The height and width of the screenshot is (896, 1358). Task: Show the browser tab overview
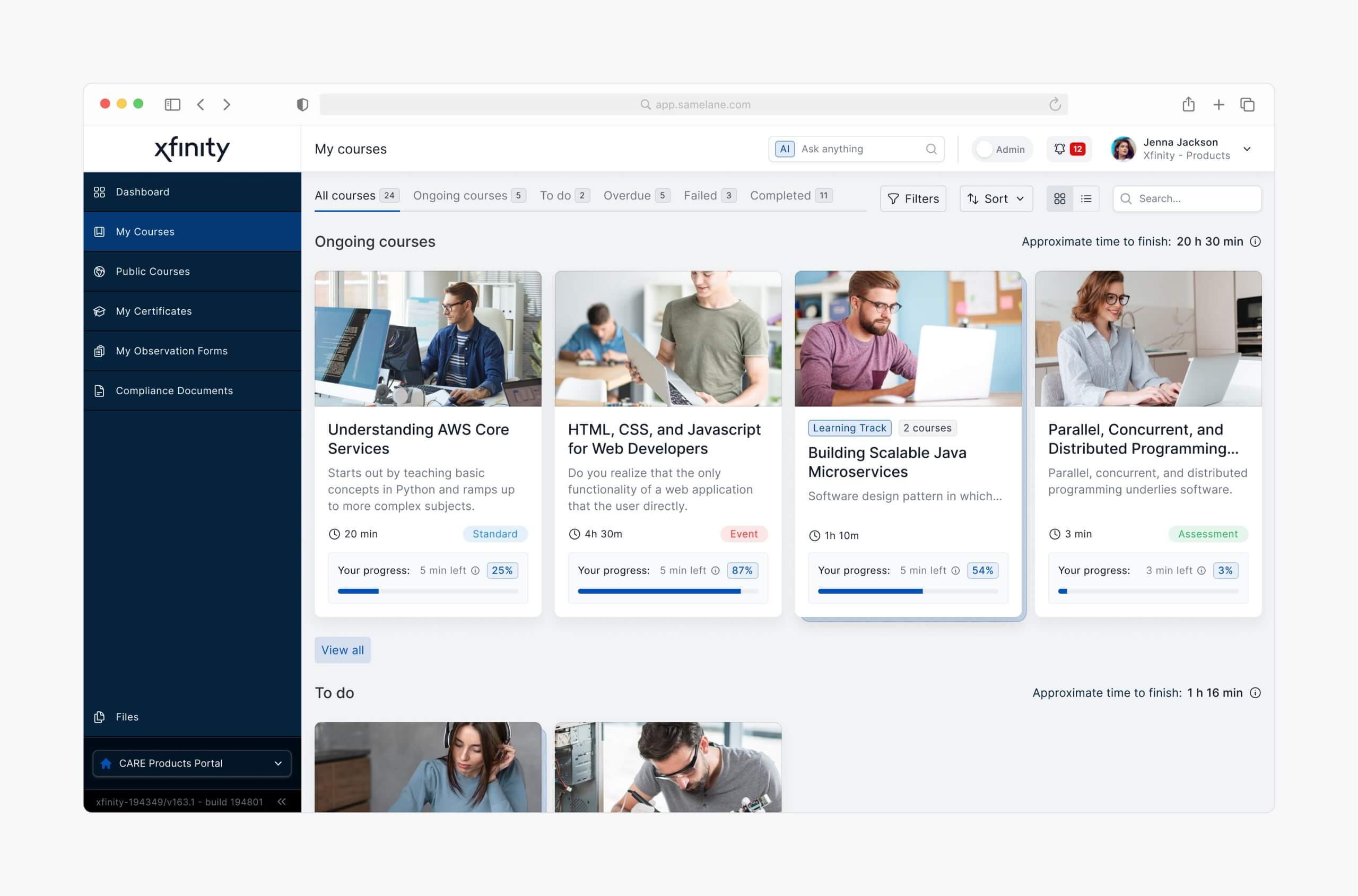(1247, 105)
